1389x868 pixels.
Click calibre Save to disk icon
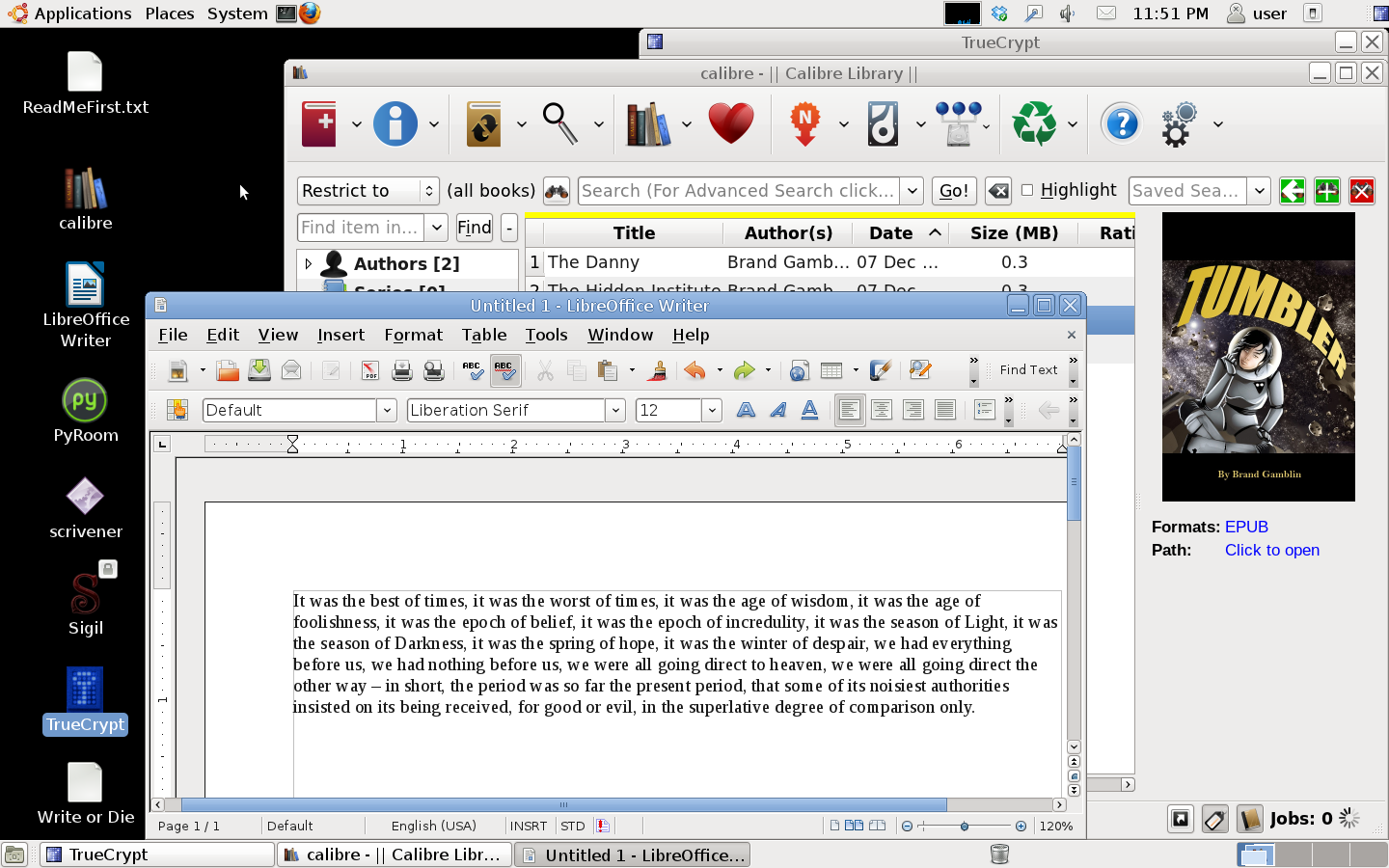tap(883, 123)
